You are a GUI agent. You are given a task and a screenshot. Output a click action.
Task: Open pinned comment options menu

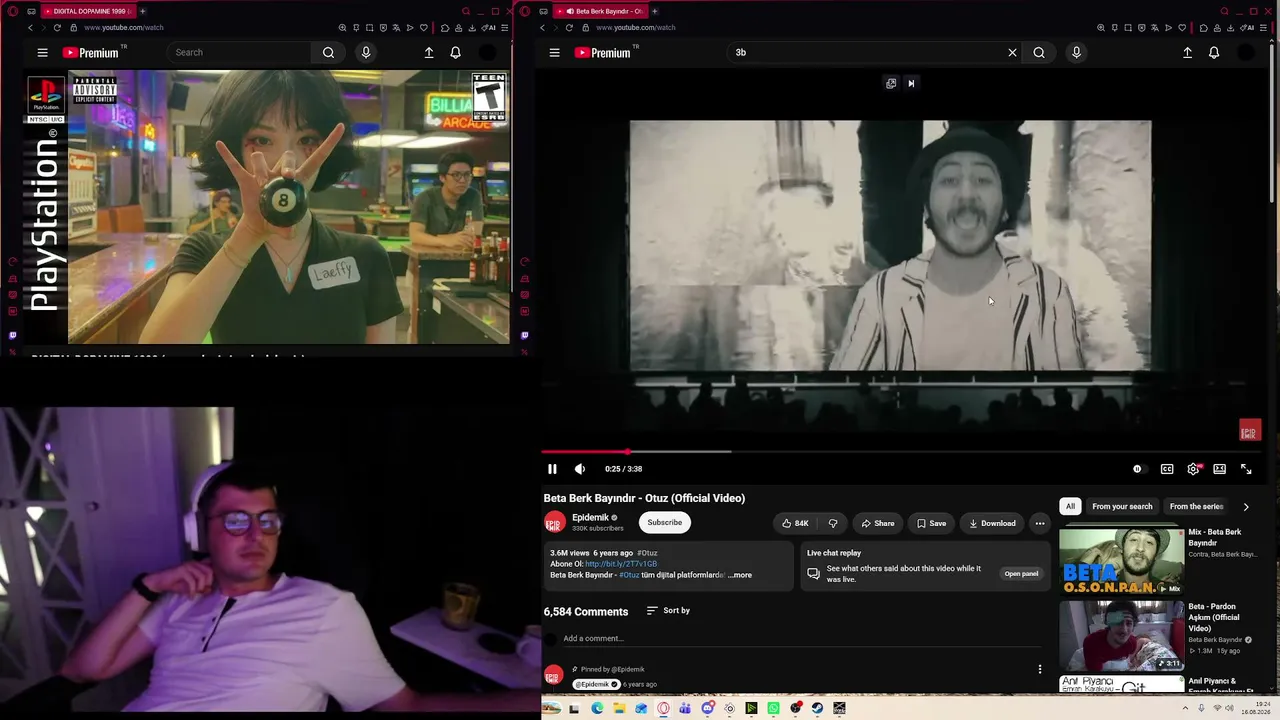point(1040,669)
